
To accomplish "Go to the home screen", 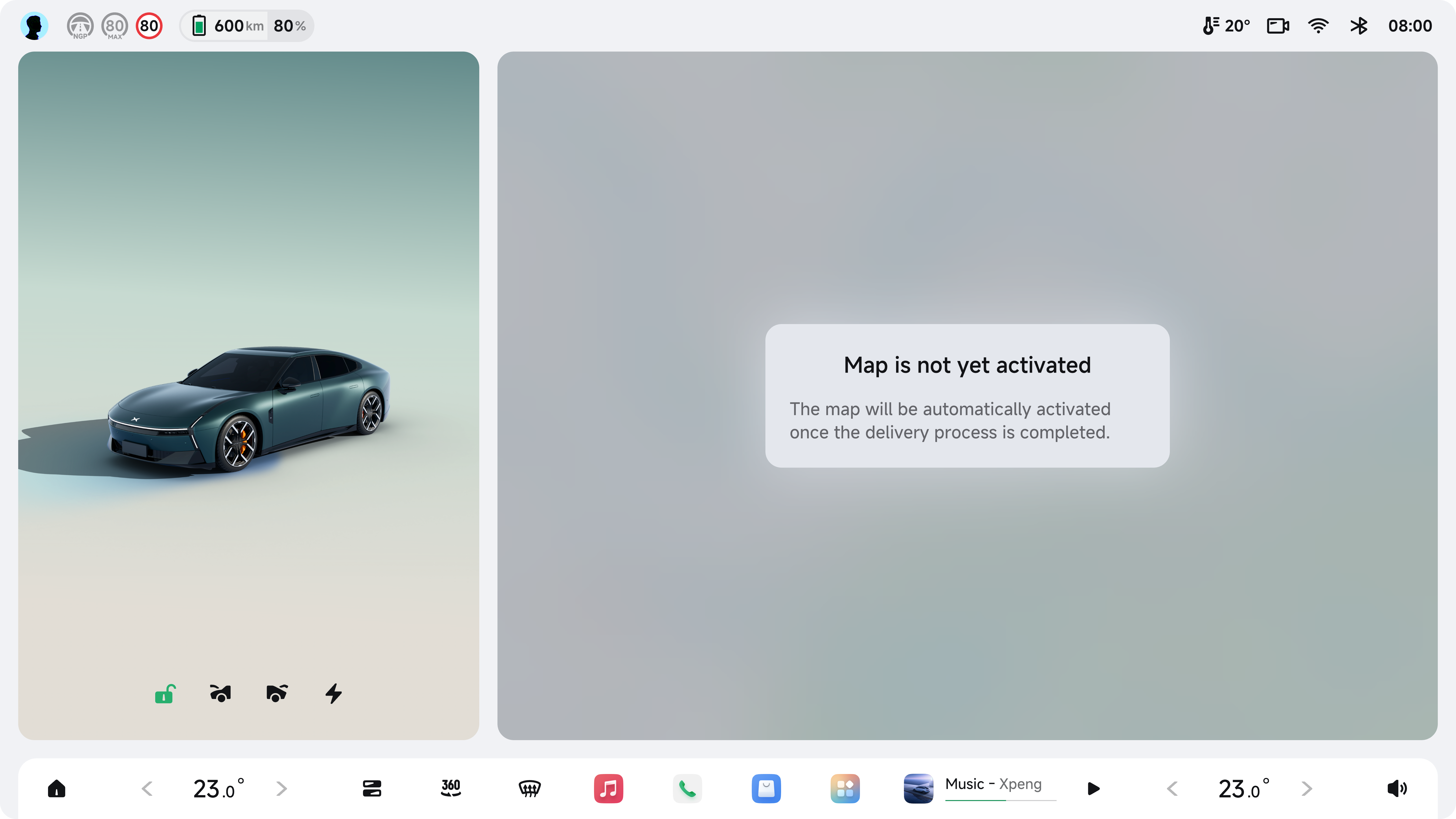I will pyautogui.click(x=57, y=788).
